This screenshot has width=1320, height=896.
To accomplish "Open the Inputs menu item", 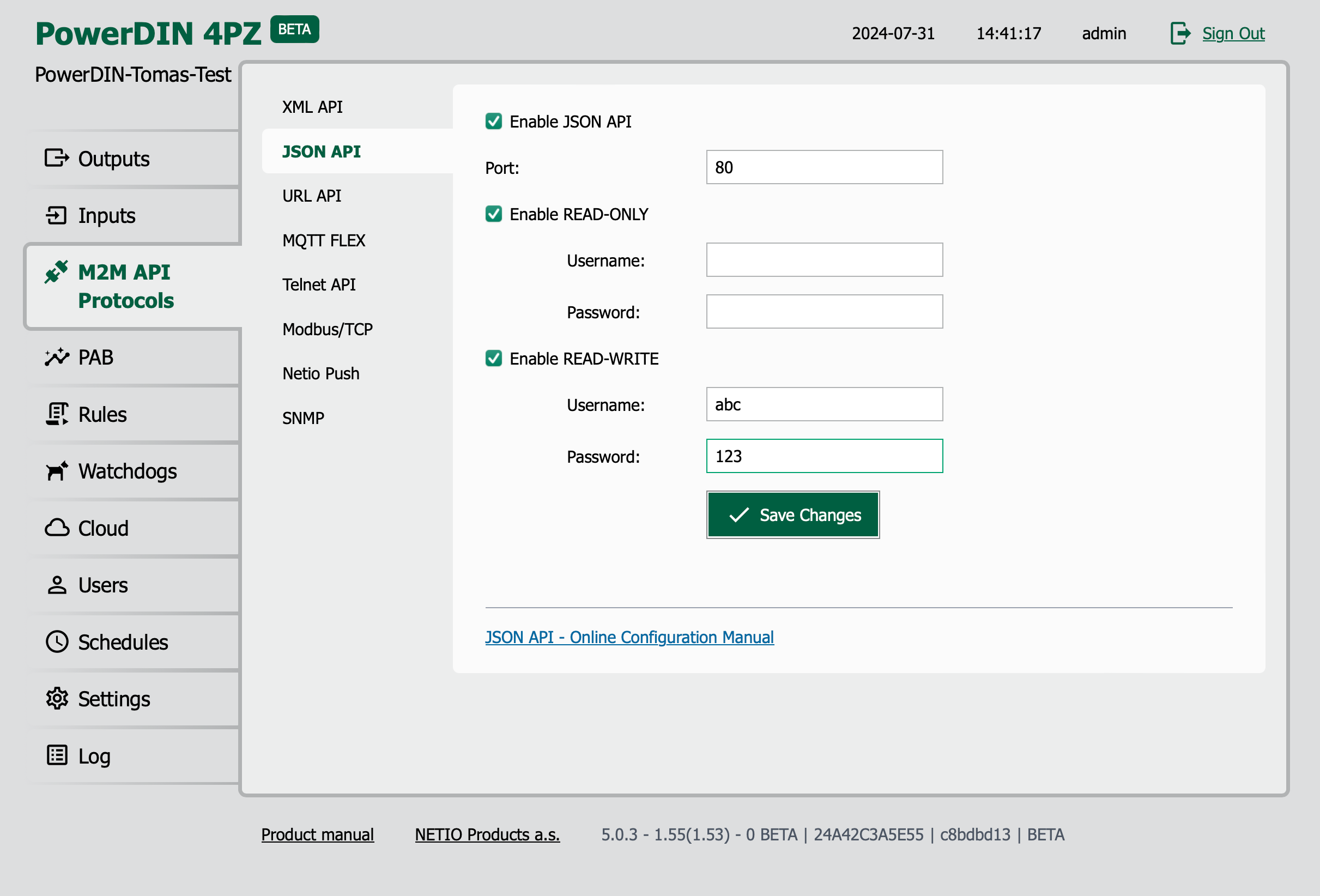I will click(133, 215).
